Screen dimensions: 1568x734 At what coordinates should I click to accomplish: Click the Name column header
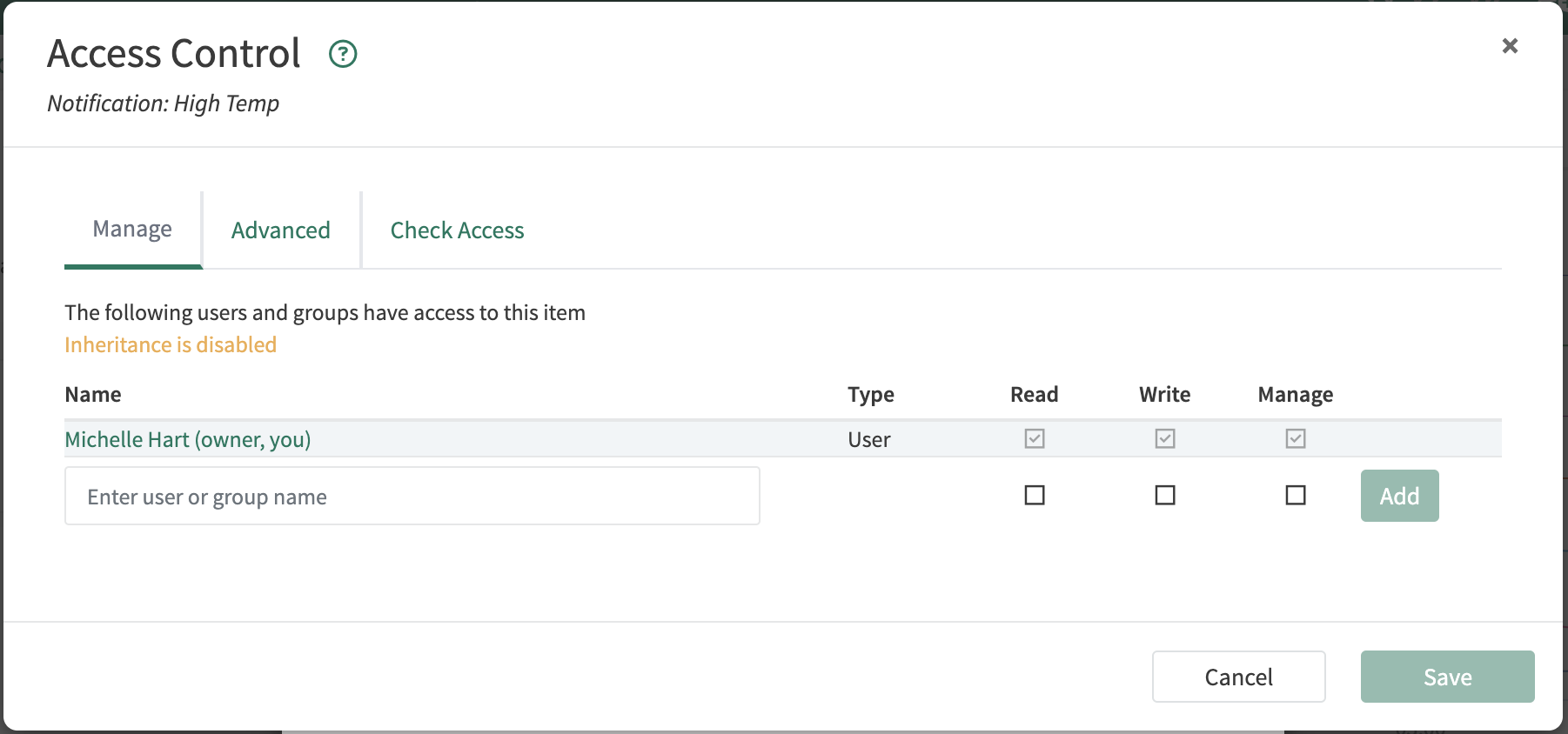pos(93,395)
